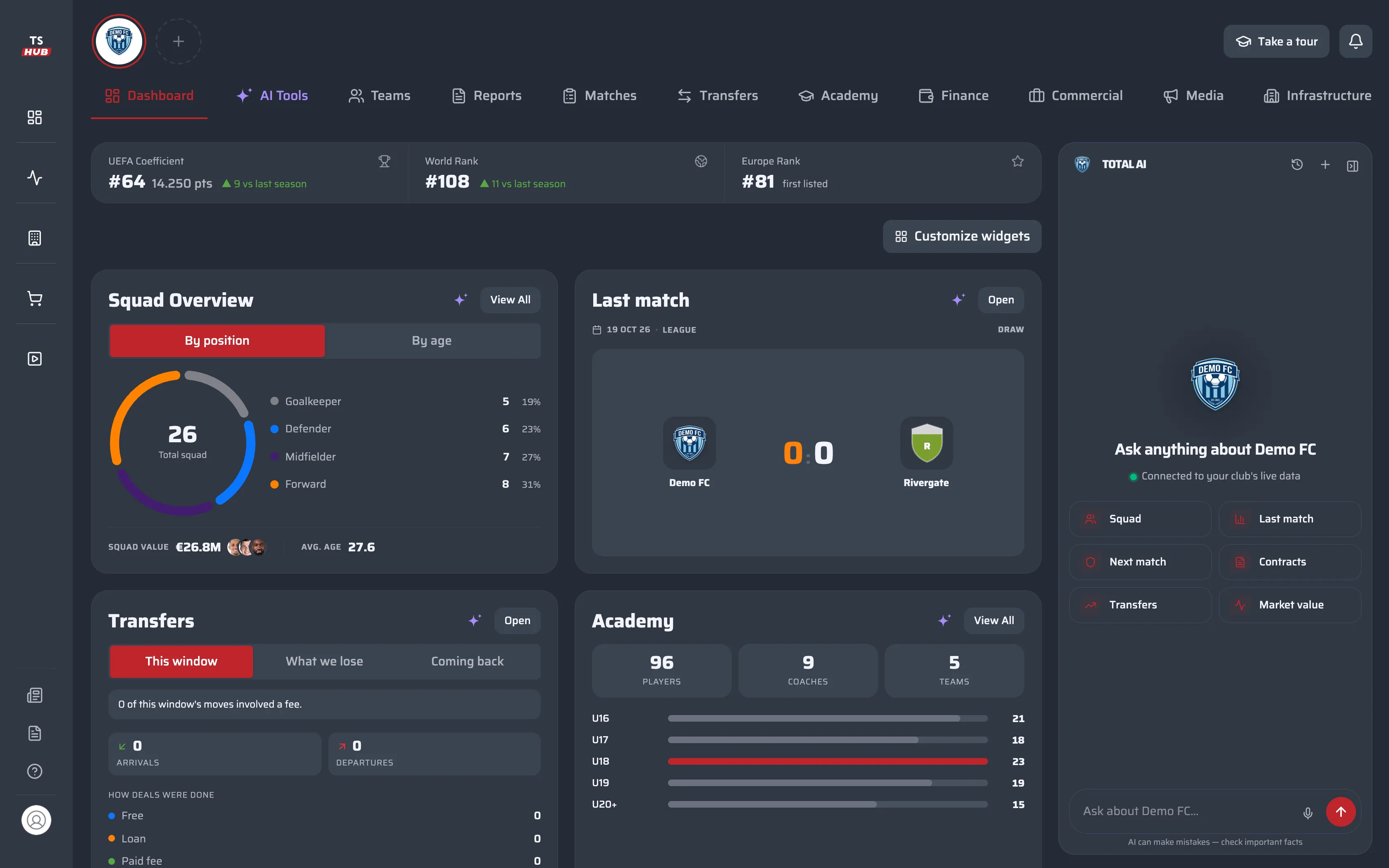Click the notification bell icon
This screenshot has width=1389, height=868.
(x=1356, y=41)
